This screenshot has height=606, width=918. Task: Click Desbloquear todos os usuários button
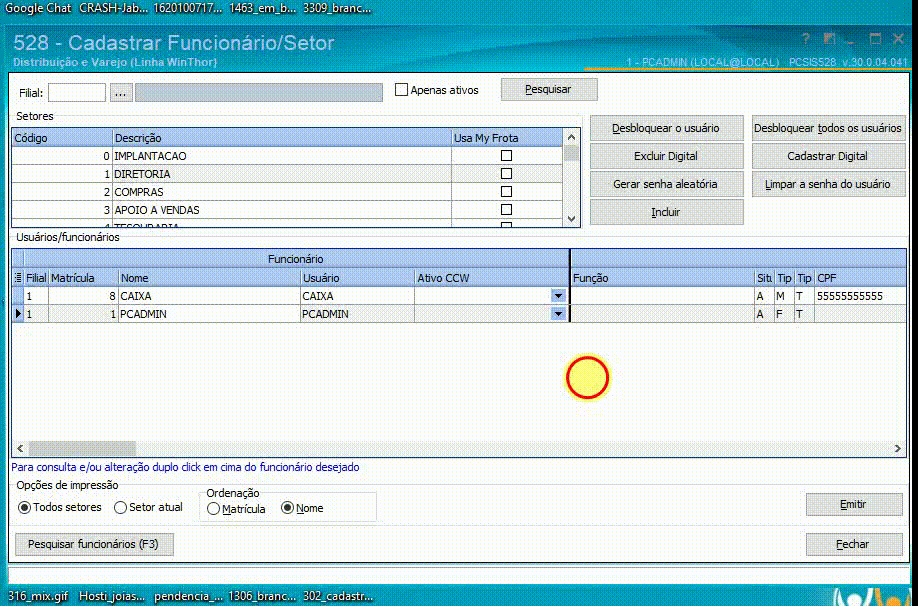pos(828,128)
